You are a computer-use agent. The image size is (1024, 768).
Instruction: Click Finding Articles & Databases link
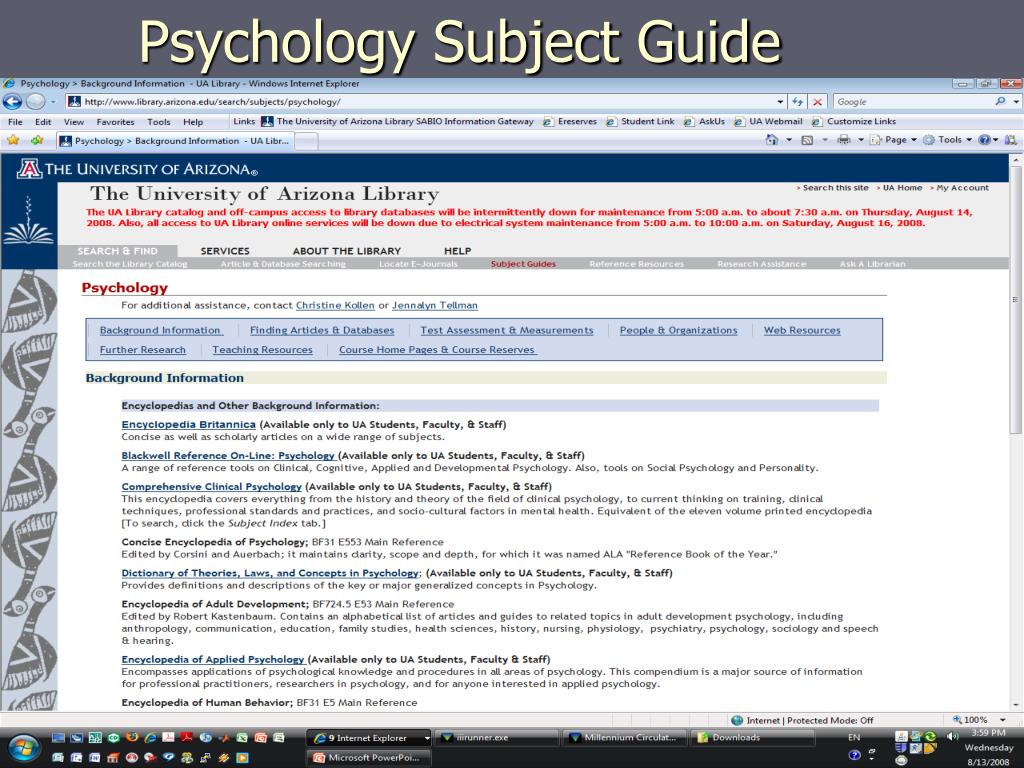[322, 330]
